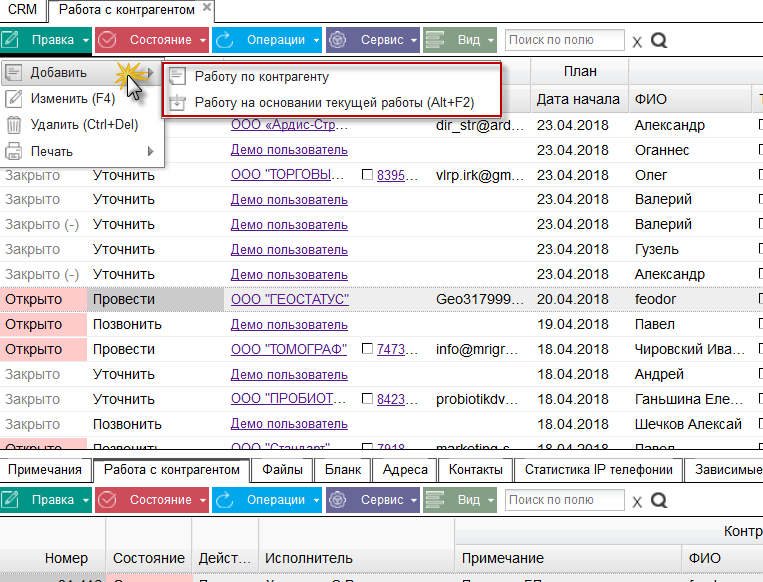763x582 pixels.
Task: Click the lower panel search magnifier icon
Action: pos(659,500)
